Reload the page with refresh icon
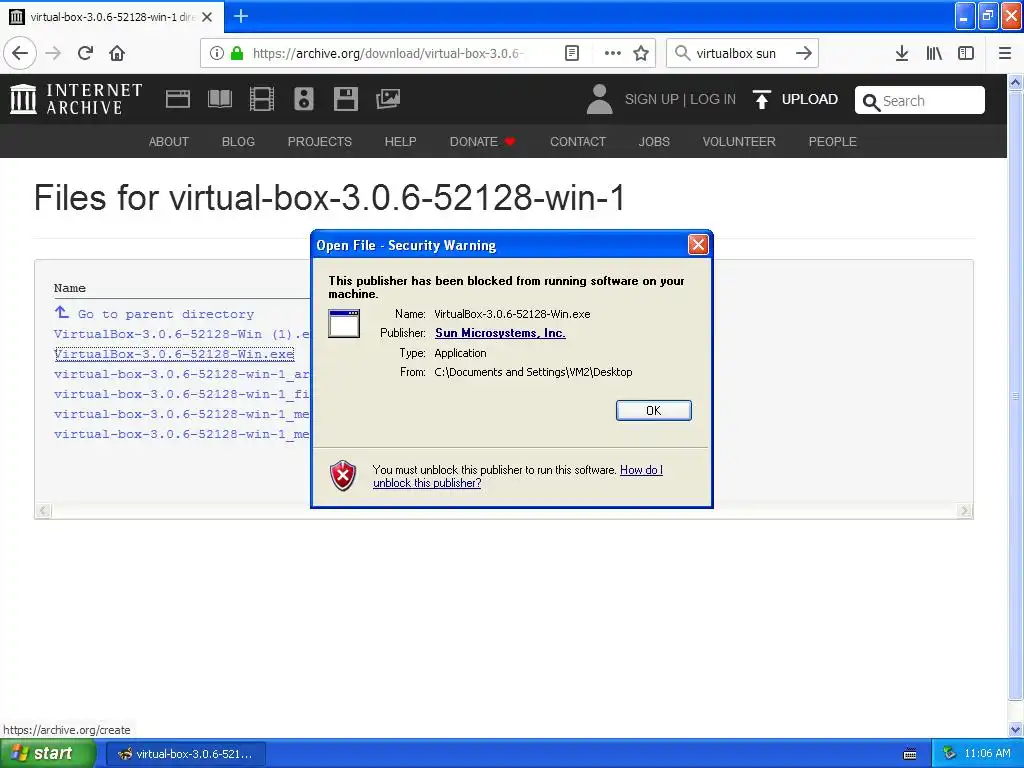 [85, 53]
